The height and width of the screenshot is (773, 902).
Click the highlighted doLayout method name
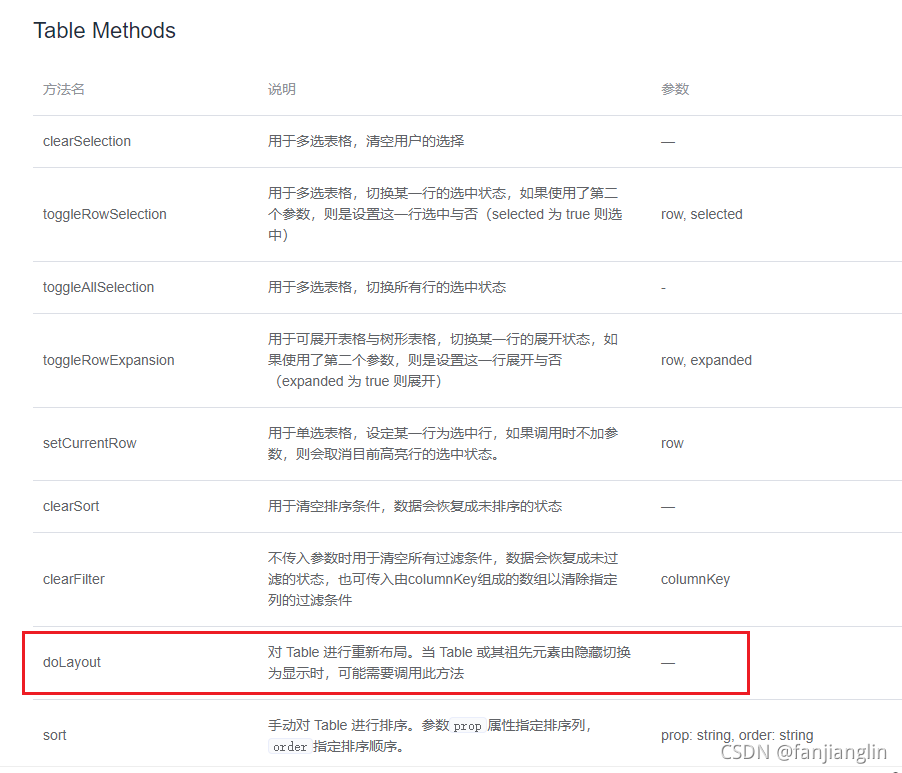click(71, 662)
